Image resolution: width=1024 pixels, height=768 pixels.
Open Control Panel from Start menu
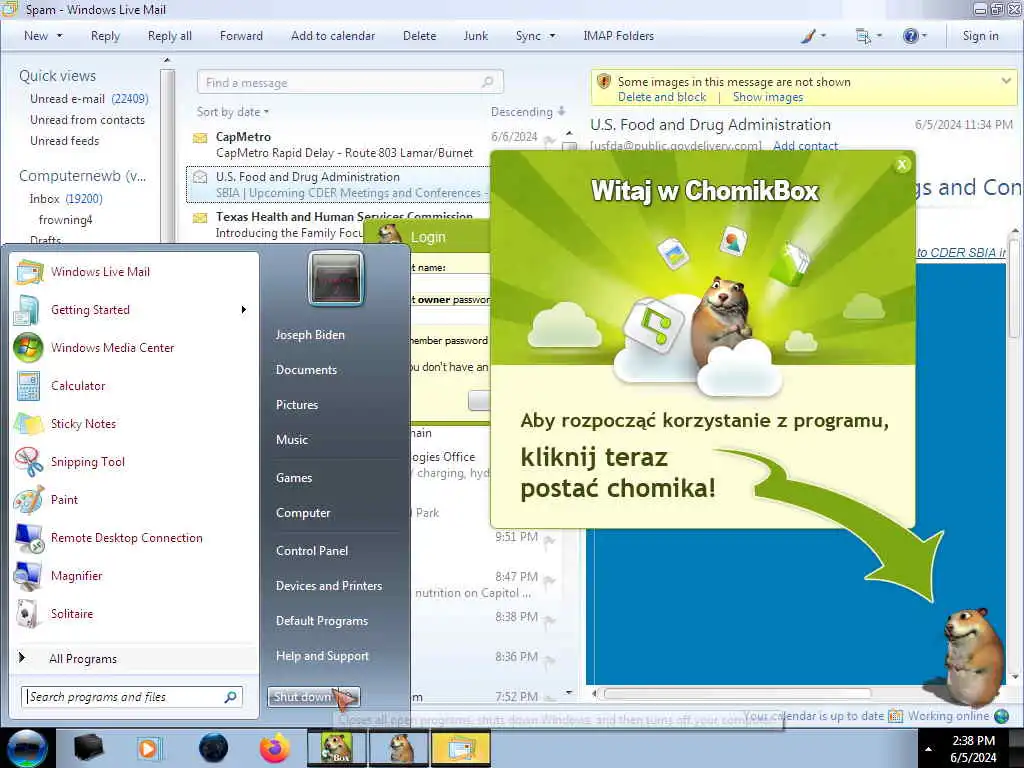[x=312, y=551]
